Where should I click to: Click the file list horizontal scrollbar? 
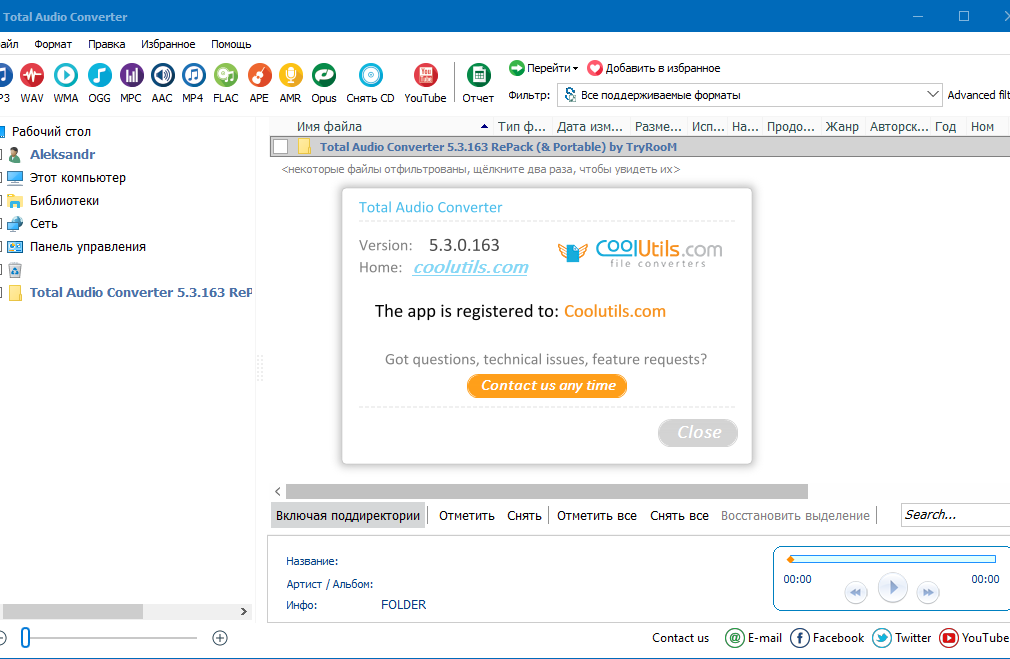[x=547, y=492]
